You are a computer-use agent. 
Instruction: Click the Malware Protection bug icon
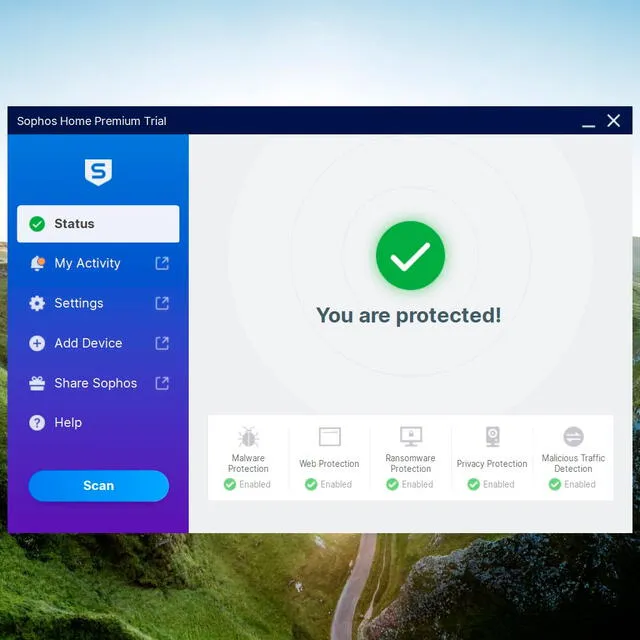[248, 437]
